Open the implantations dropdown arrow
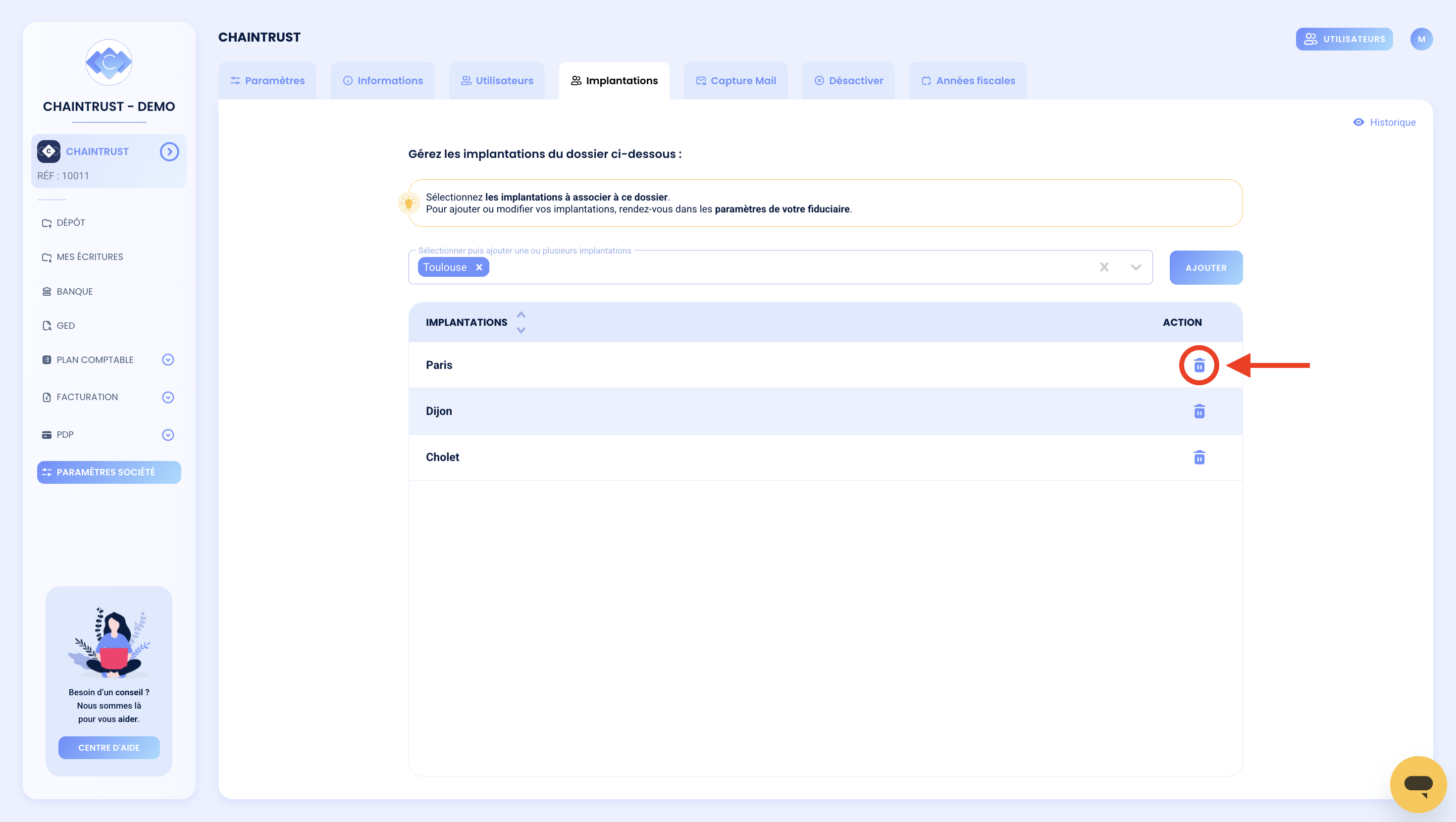The height and width of the screenshot is (822, 1456). point(1136,267)
